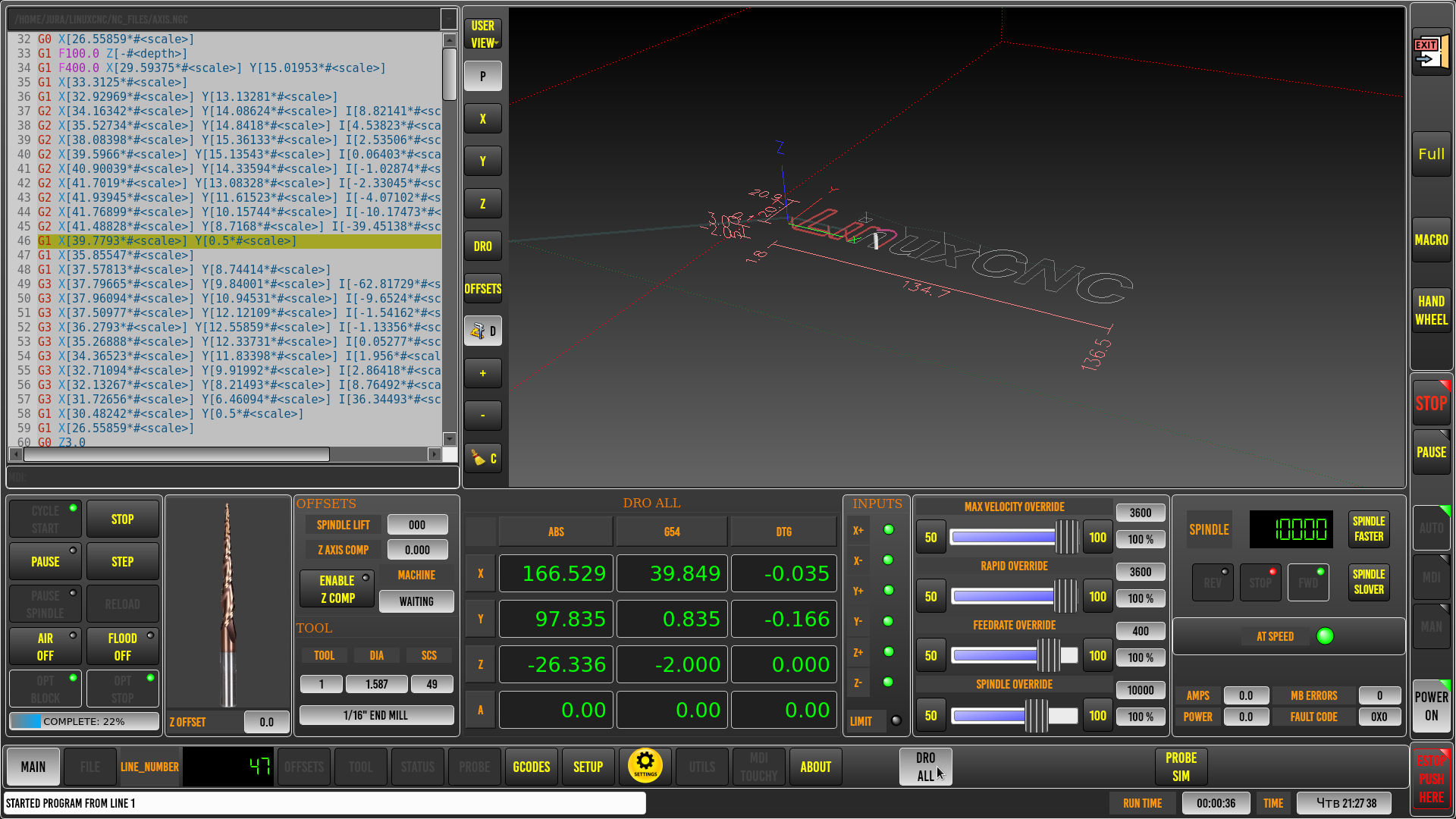Viewport: 1456px width, 819px height.
Task: Click the DRO ALL button
Action: pyautogui.click(x=926, y=767)
